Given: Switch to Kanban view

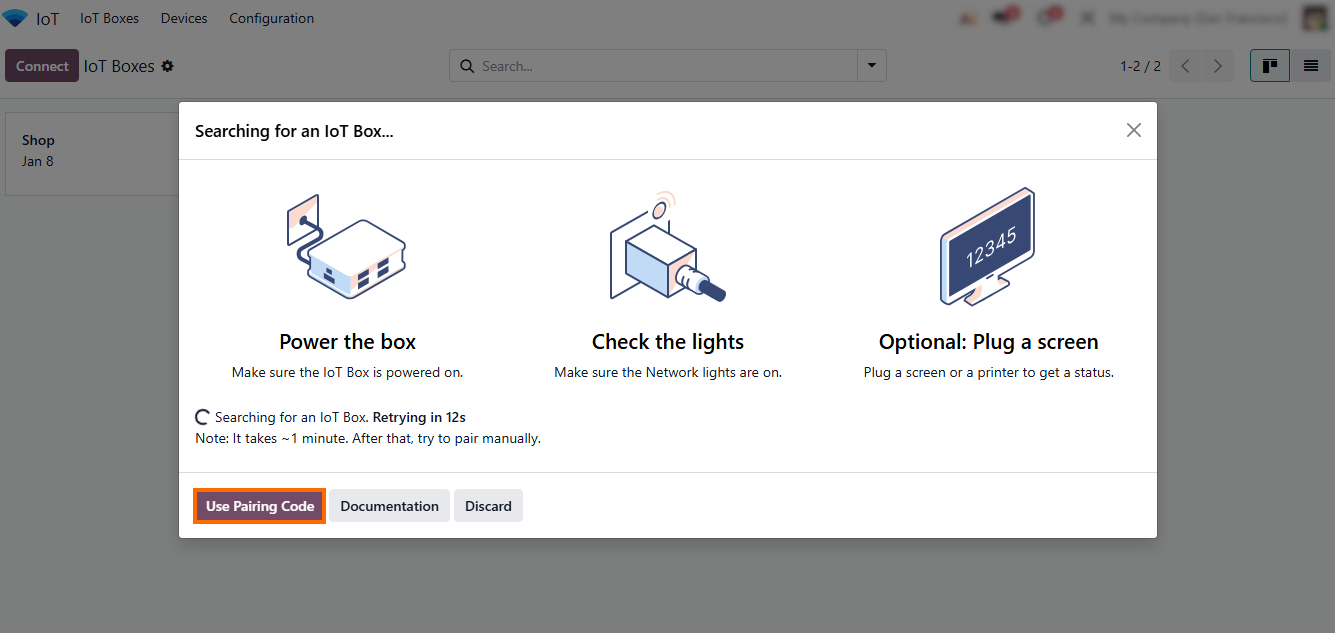Looking at the screenshot, I should tap(1269, 66).
